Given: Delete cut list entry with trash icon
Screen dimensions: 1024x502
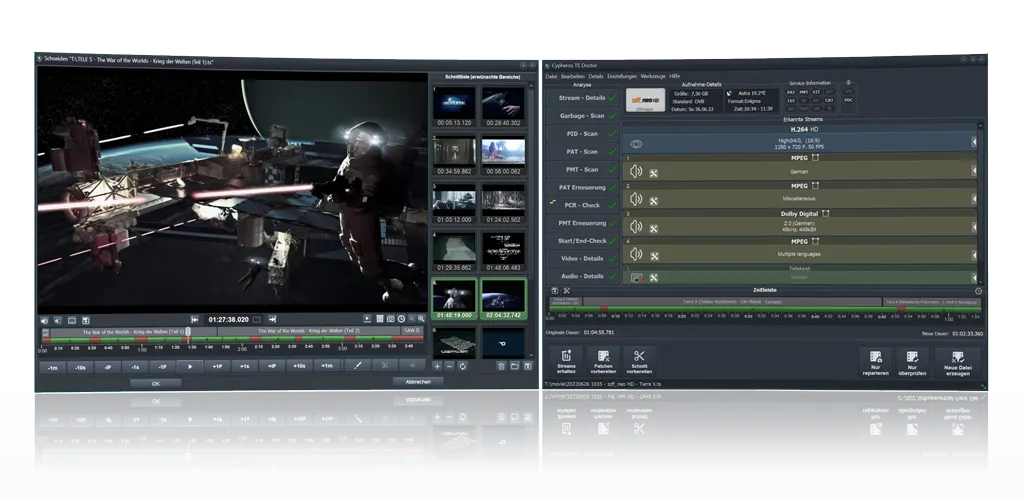Looking at the screenshot, I should [x=501, y=366].
